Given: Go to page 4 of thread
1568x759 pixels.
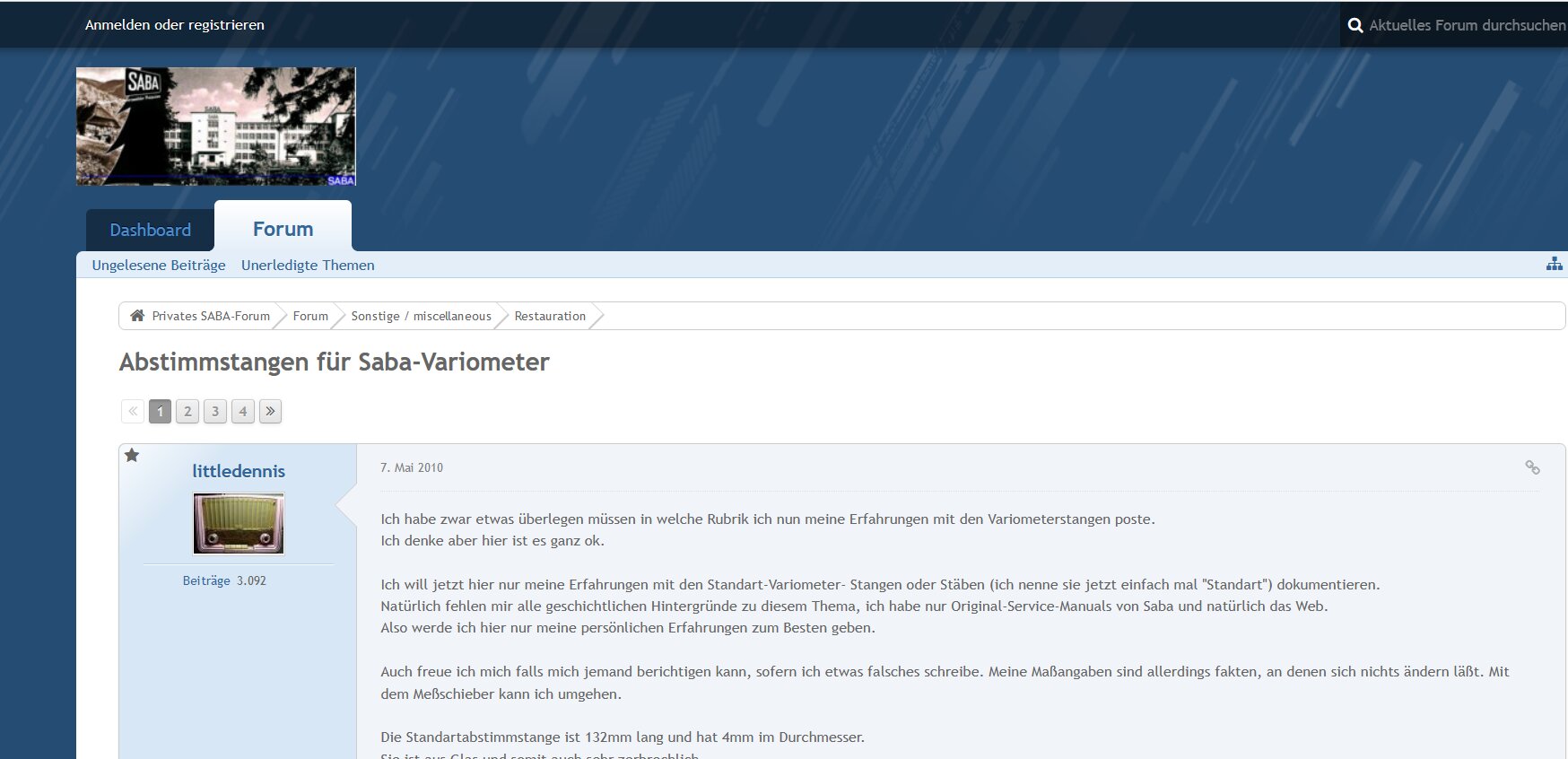Looking at the screenshot, I should 243,411.
